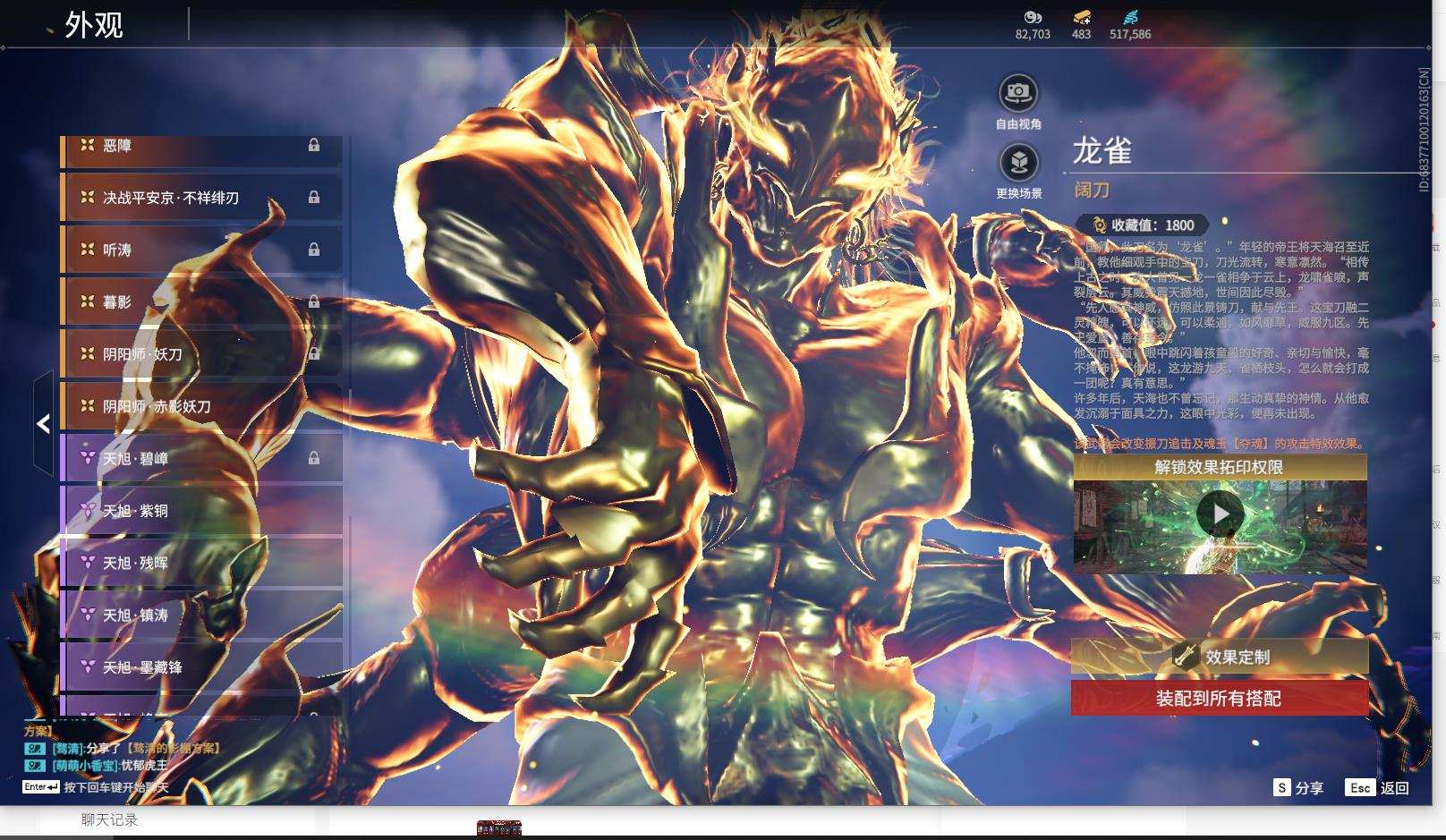Choose the 天旭·残晖 skin
Screen dimensions: 1446x840
coord(201,563)
